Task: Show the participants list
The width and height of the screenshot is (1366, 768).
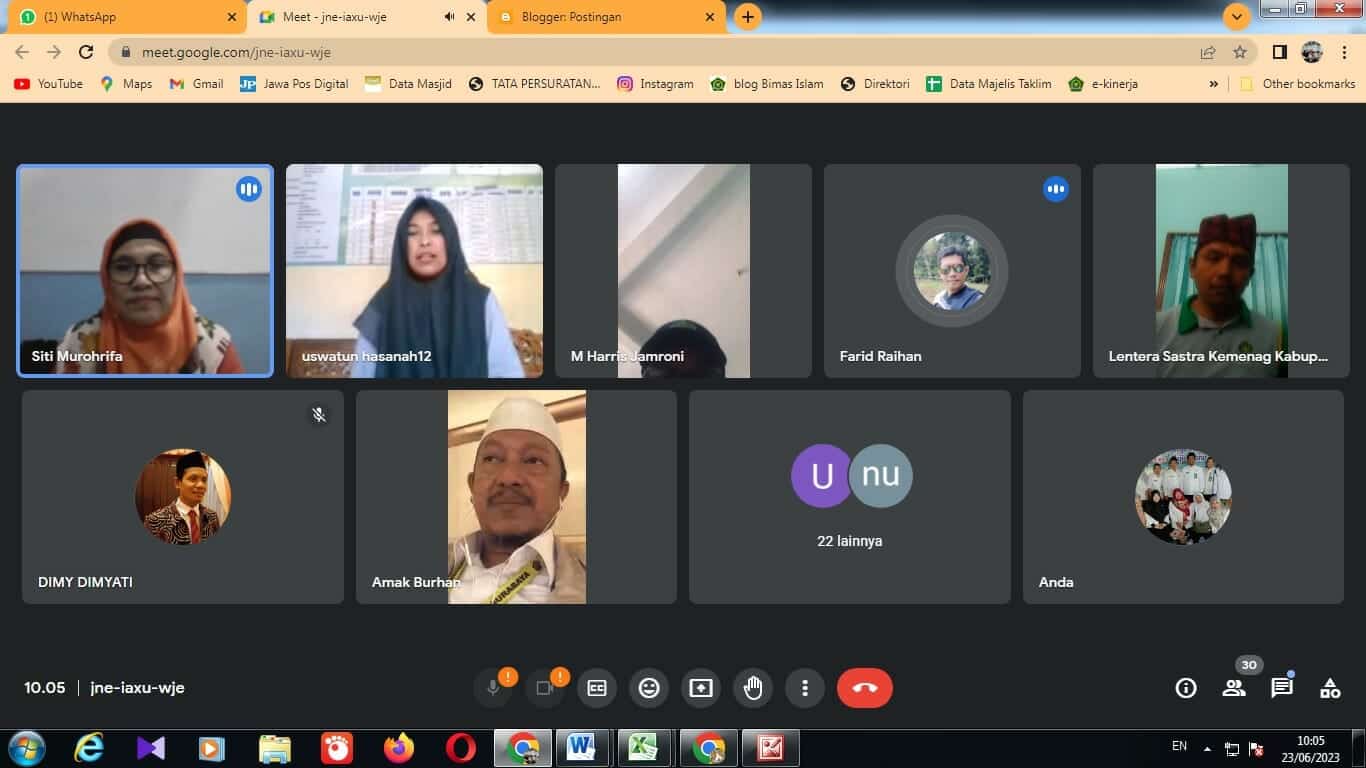Action: pos(1234,688)
